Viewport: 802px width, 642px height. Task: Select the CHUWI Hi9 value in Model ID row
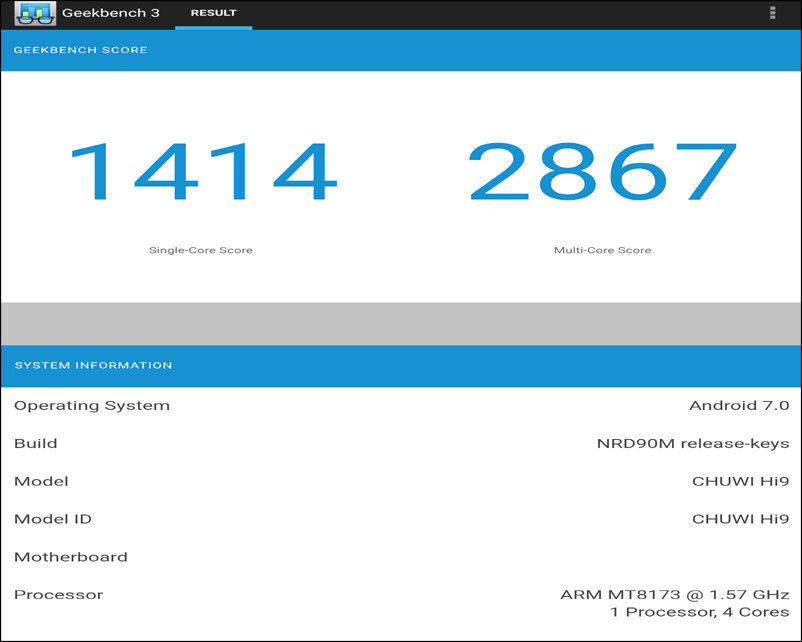tap(741, 519)
